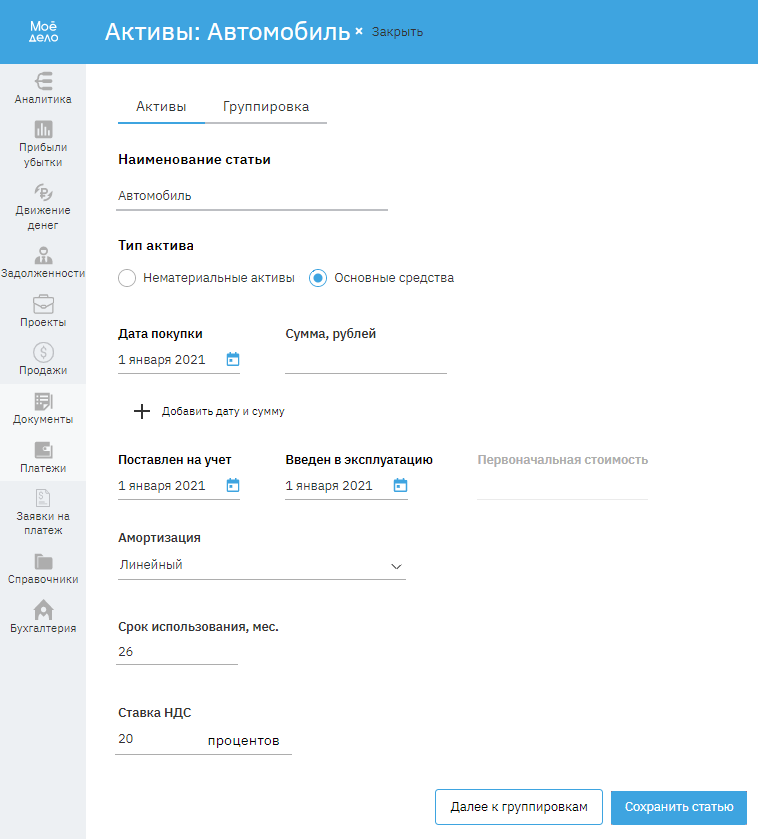This screenshot has width=758, height=839.
Task: Click the Моё дело logo
Action: [43, 32]
